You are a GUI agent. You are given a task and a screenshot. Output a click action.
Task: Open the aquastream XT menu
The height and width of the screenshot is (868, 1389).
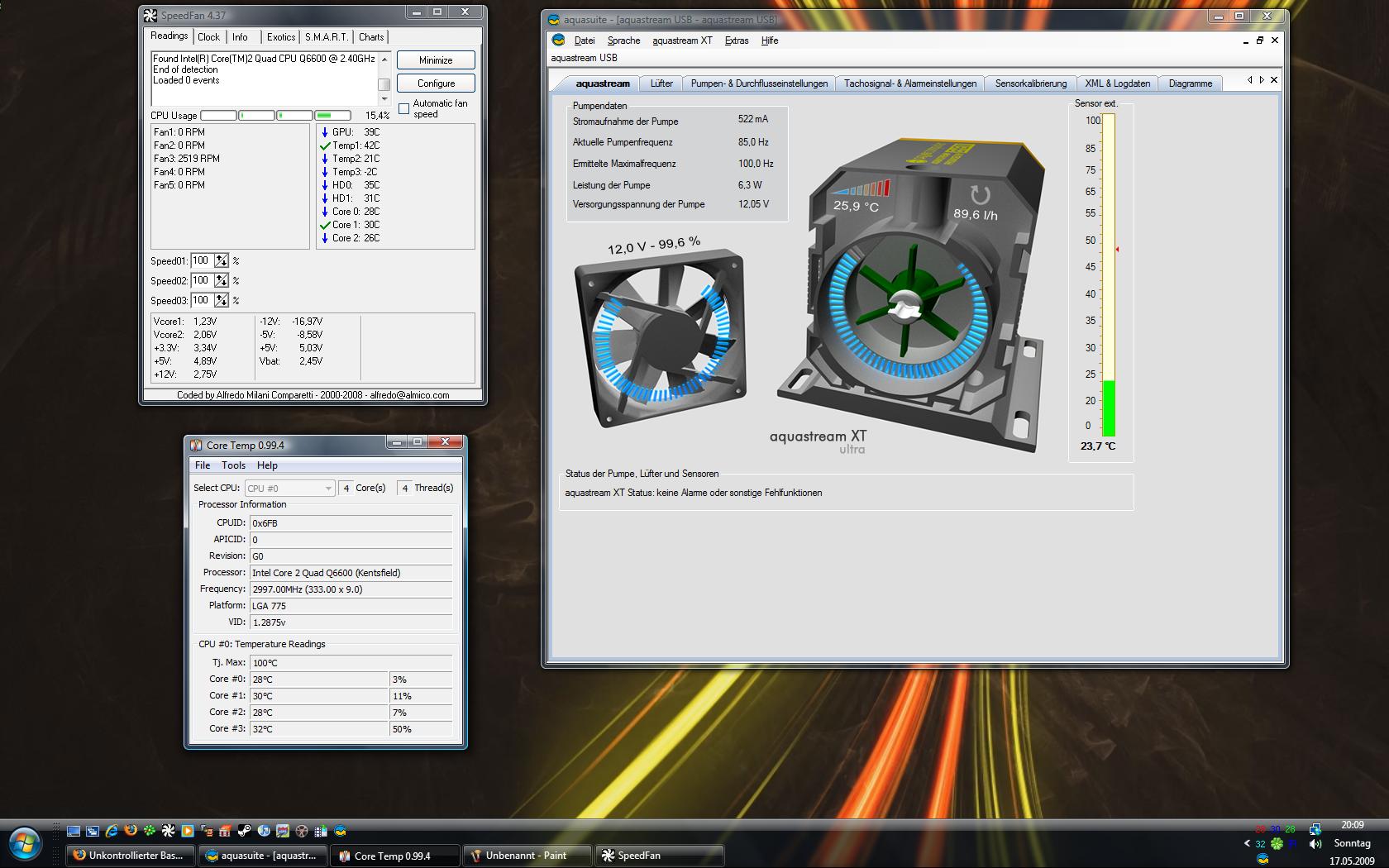682,41
